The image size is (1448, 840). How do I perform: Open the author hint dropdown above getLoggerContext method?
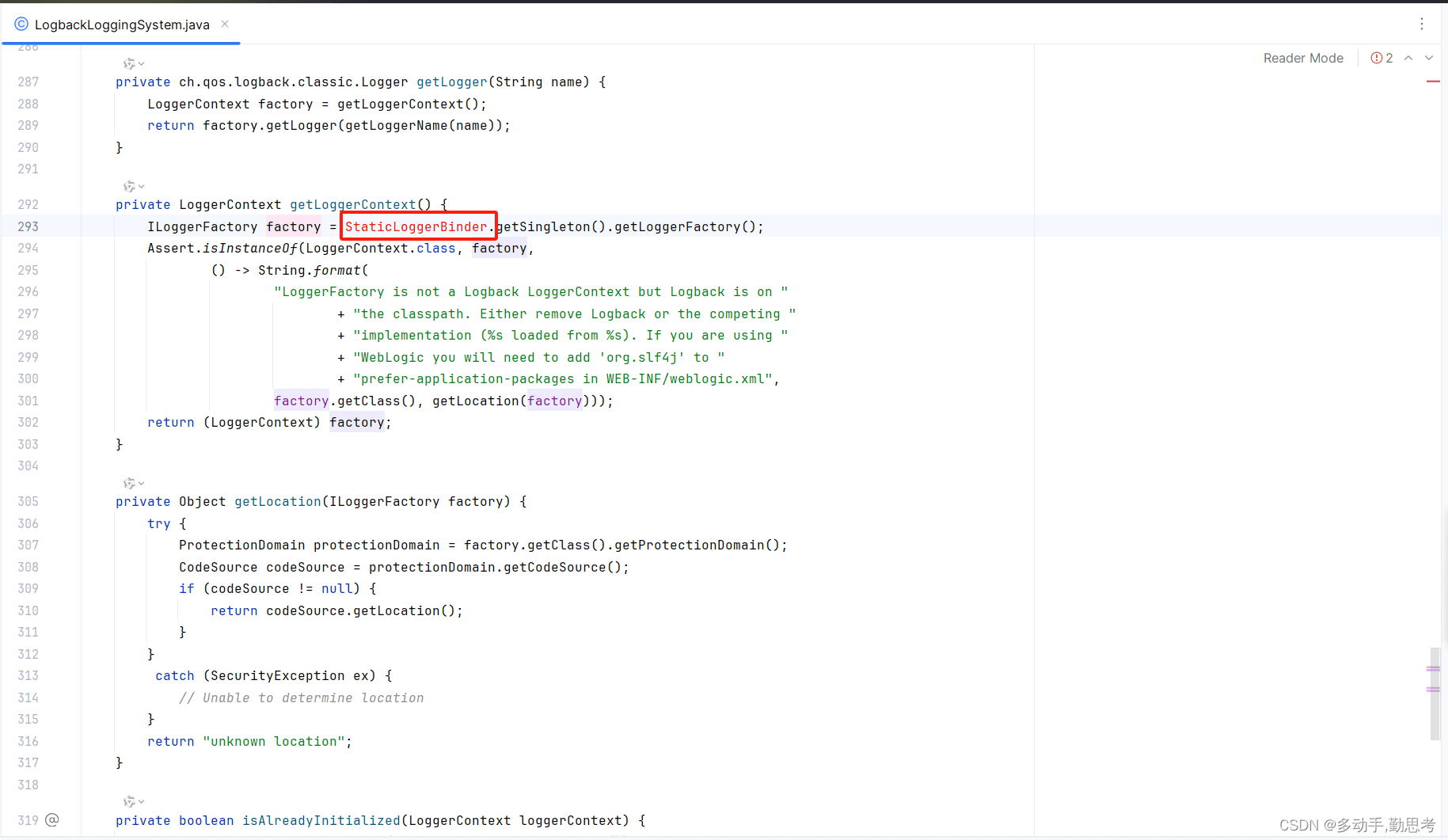134,186
